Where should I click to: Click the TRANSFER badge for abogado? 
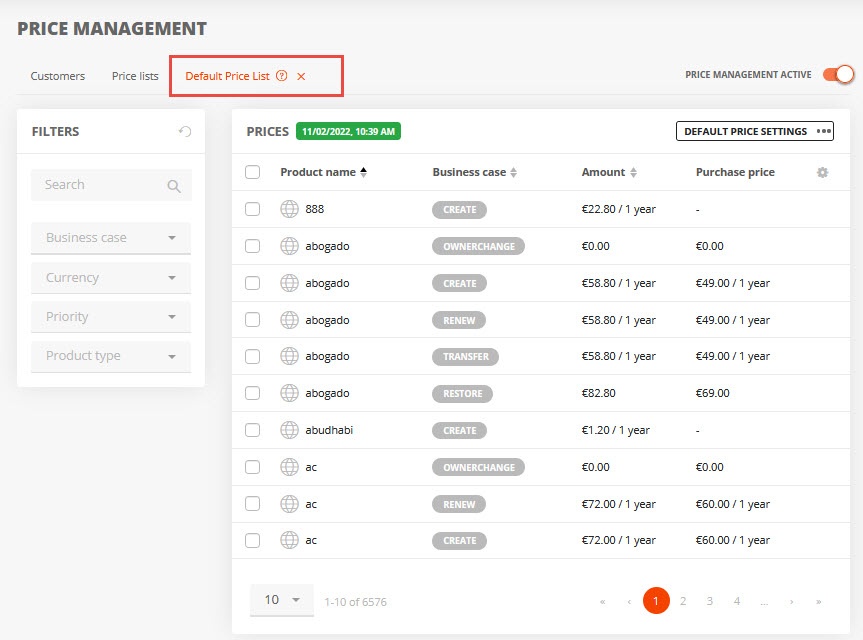(x=466, y=357)
